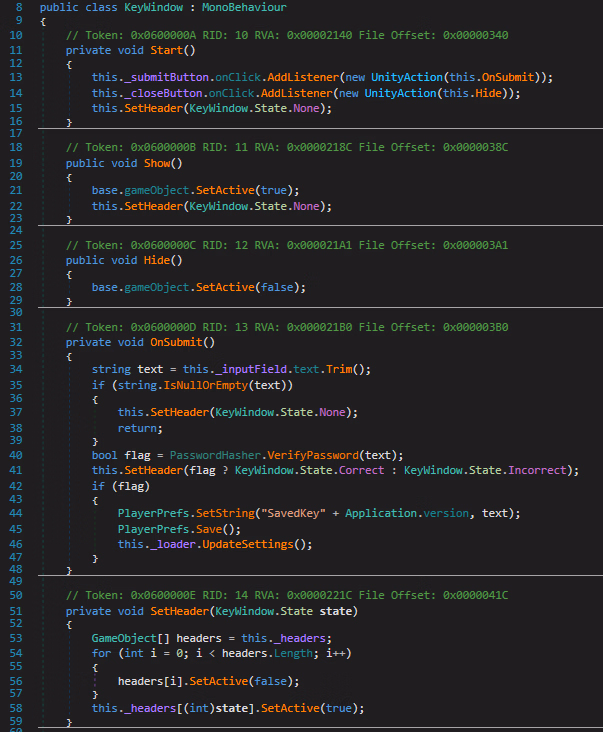
Task: Open the PasswordHasher class reference
Action: point(215,455)
